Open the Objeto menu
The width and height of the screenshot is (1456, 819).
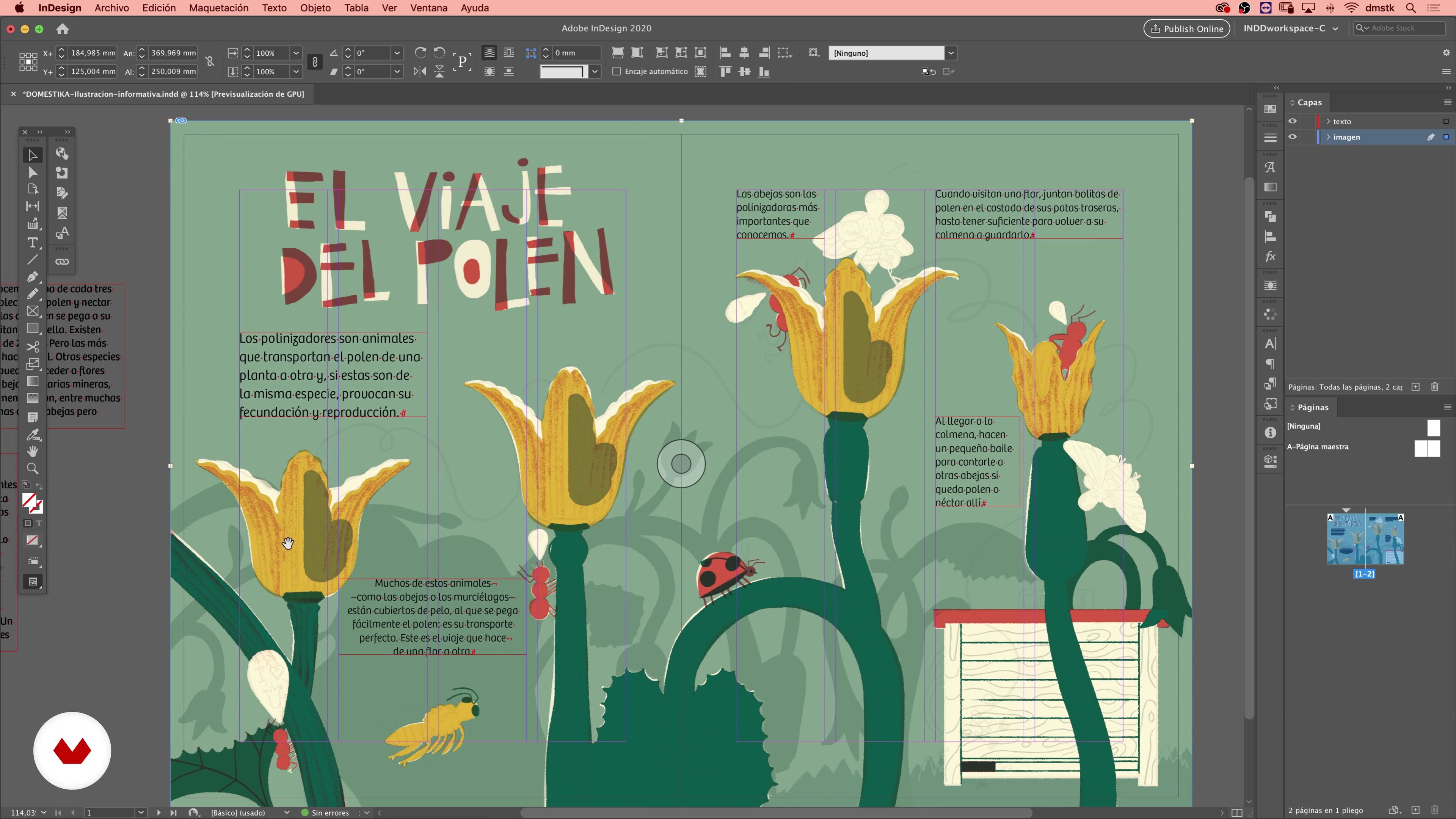tap(315, 8)
